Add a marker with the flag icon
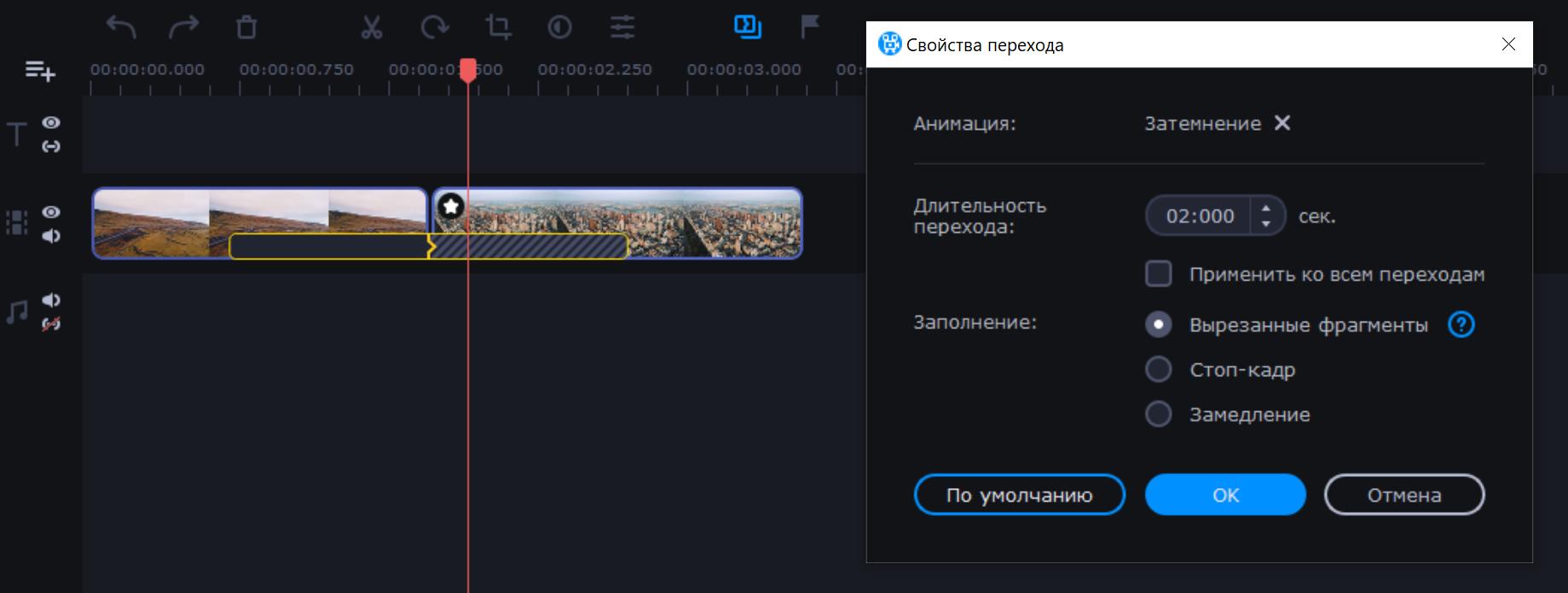Viewport: 1568px width, 593px height. coord(809,27)
